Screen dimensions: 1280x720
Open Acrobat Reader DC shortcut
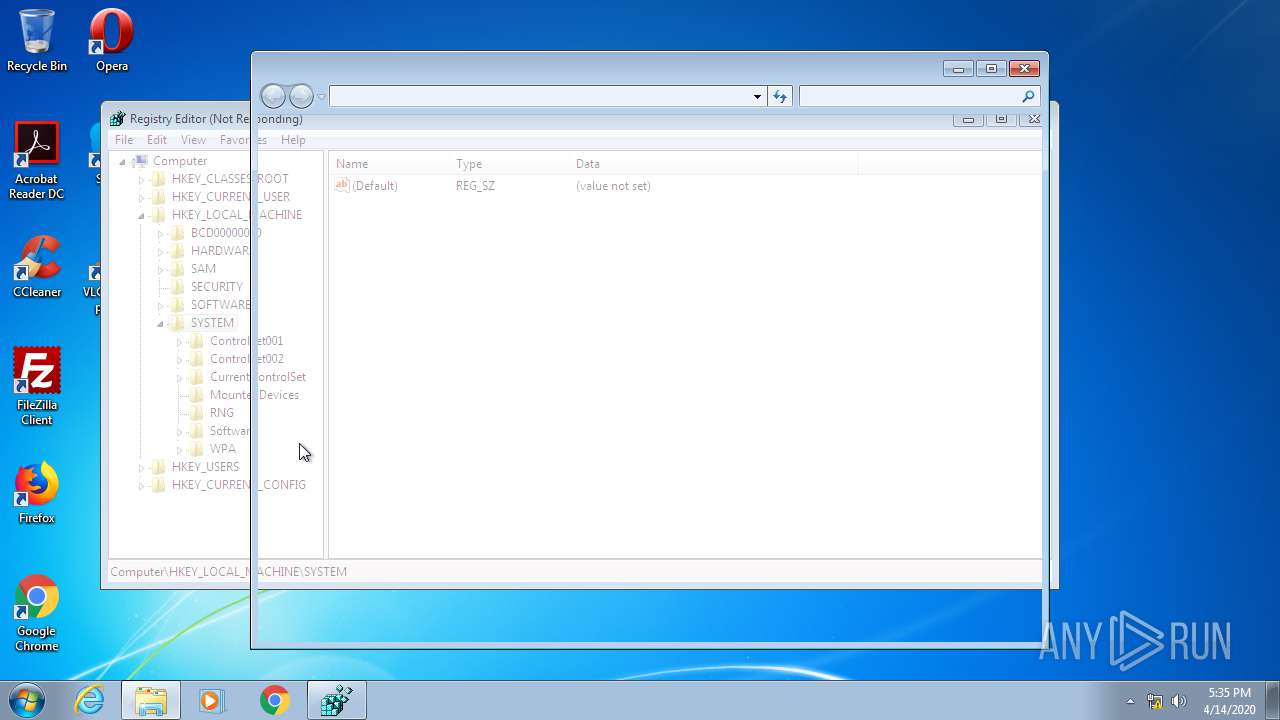pyautogui.click(x=37, y=161)
